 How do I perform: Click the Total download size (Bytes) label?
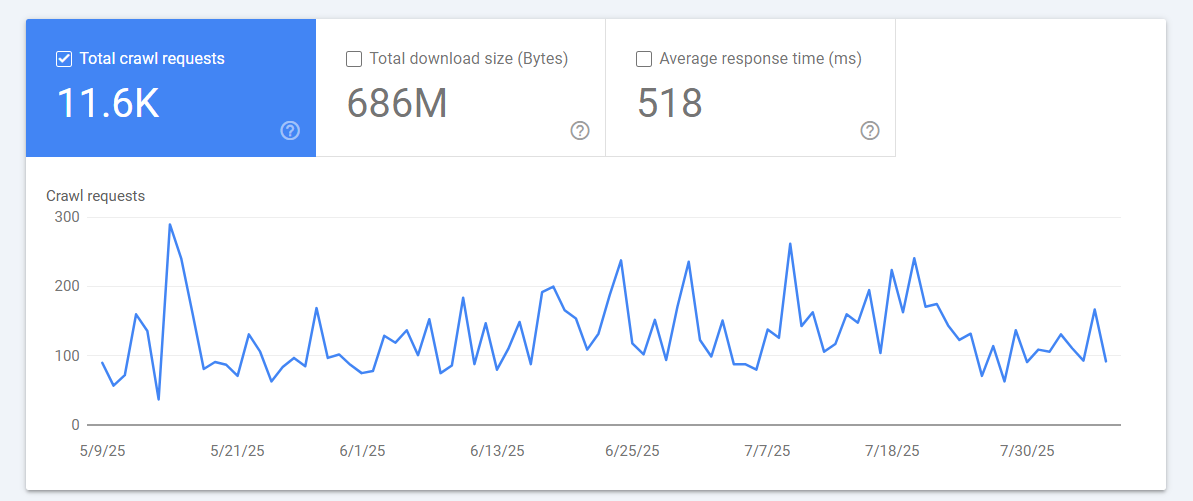pos(469,59)
